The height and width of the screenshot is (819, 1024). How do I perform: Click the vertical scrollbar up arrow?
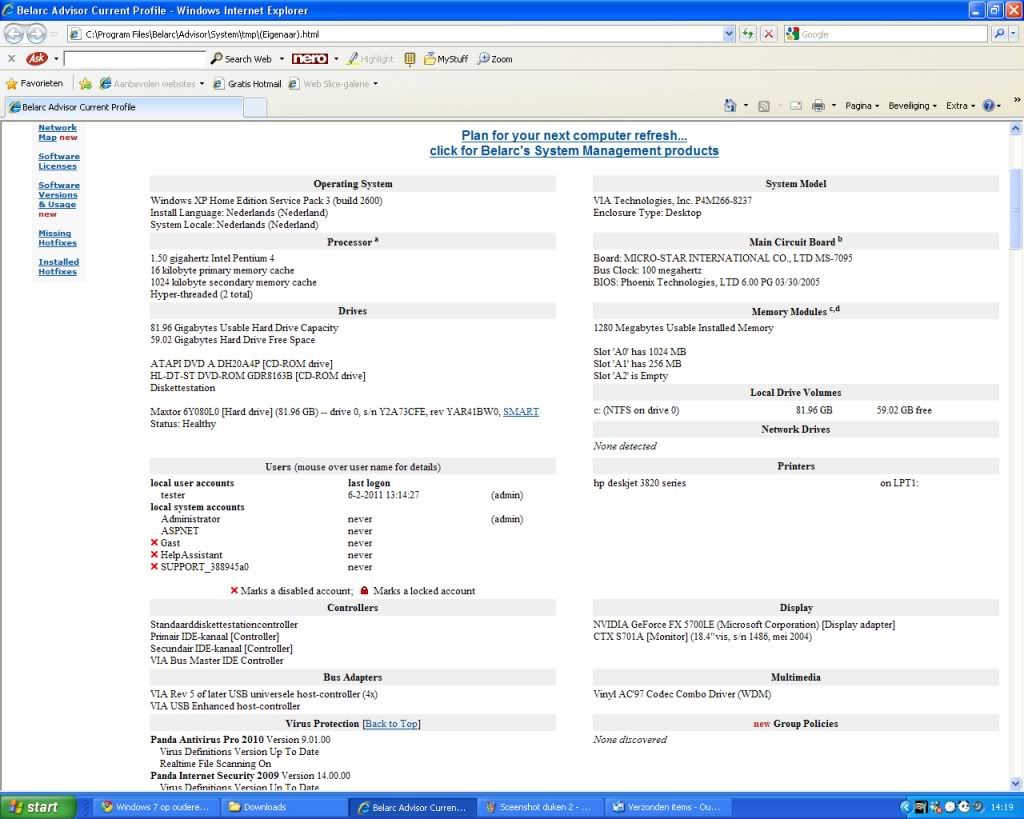(x=1016, y=129)
